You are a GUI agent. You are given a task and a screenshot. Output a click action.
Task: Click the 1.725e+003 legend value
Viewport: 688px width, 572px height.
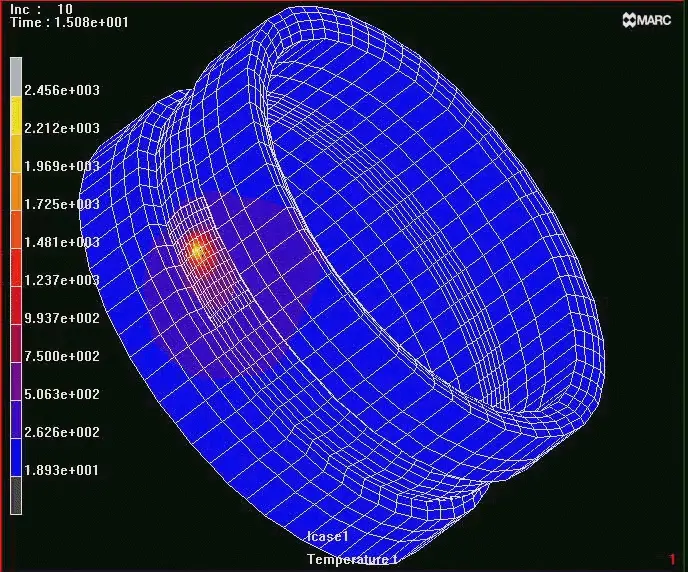[62, 204]
